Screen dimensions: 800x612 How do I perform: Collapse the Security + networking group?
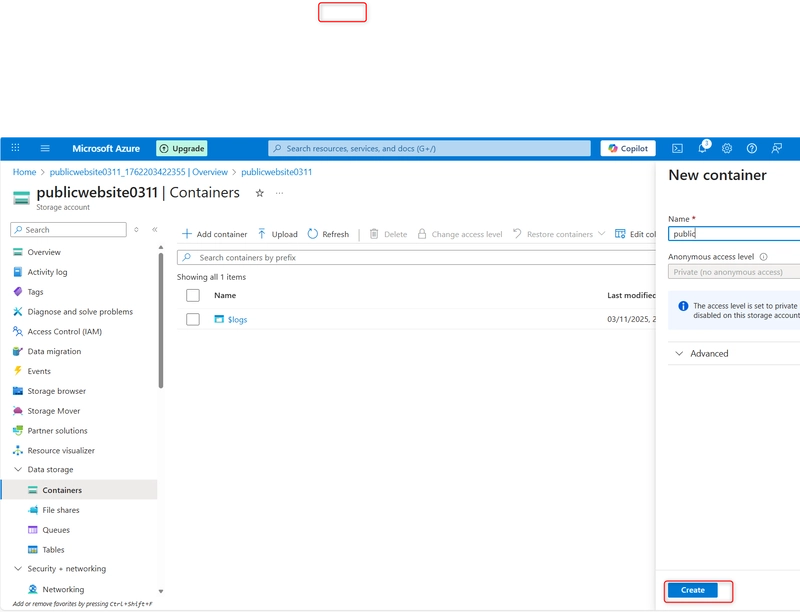coord(18,569)
